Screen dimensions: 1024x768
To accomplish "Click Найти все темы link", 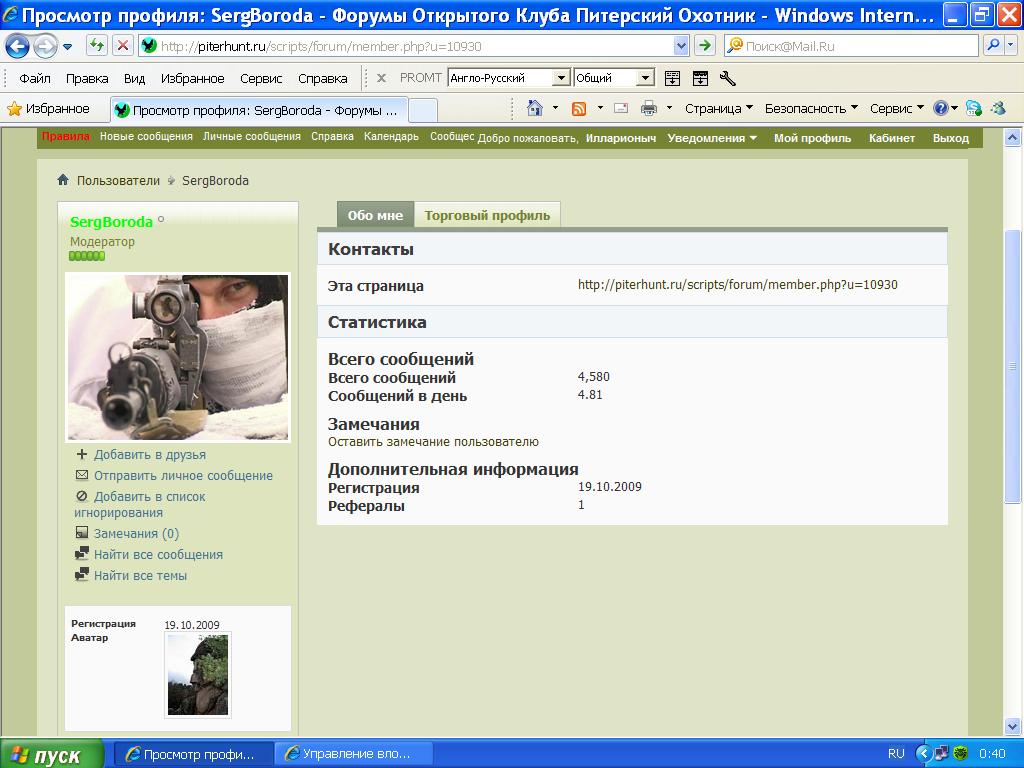I will point(140,576).
